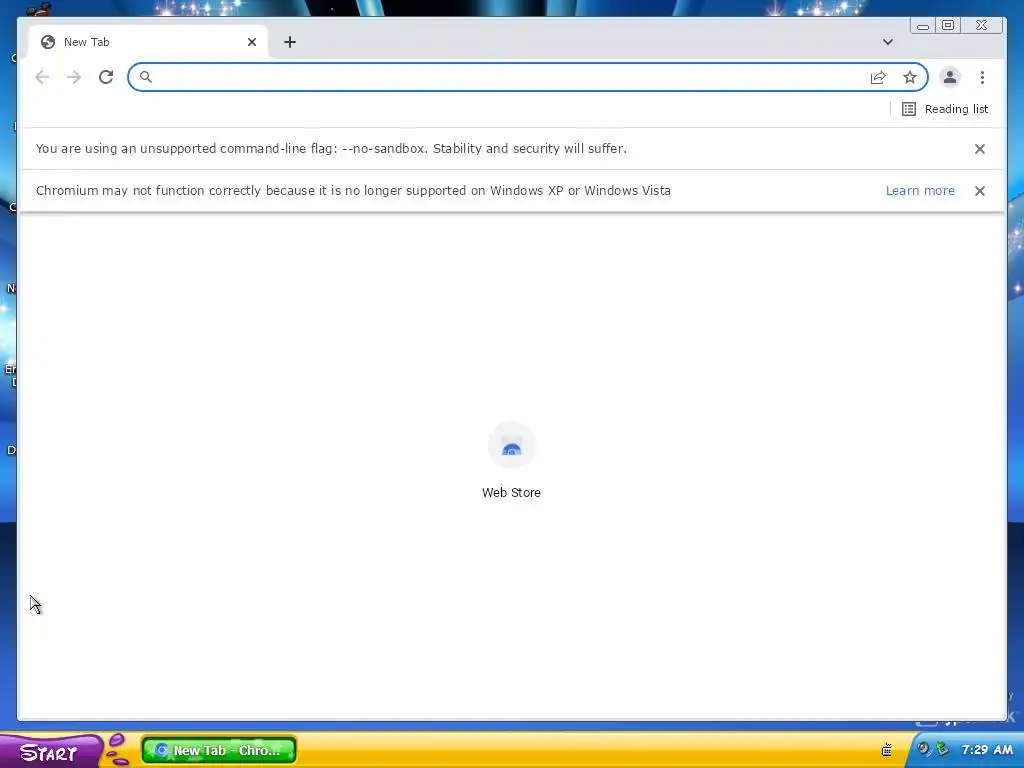Open the three-dot Chromium menu

pyautogui.click(x=982, y=77)
